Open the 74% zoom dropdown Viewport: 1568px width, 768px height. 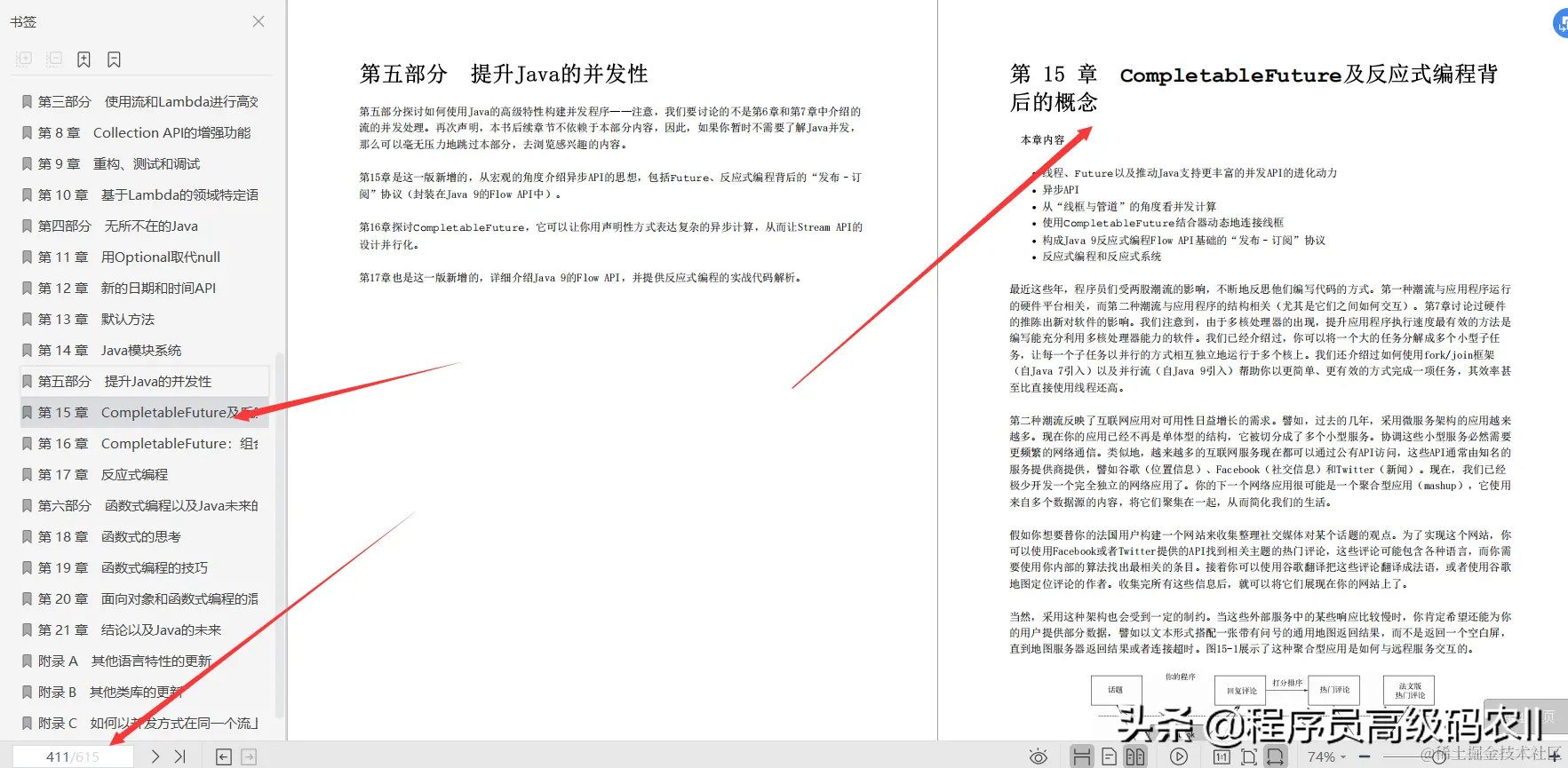point(1326,756)
